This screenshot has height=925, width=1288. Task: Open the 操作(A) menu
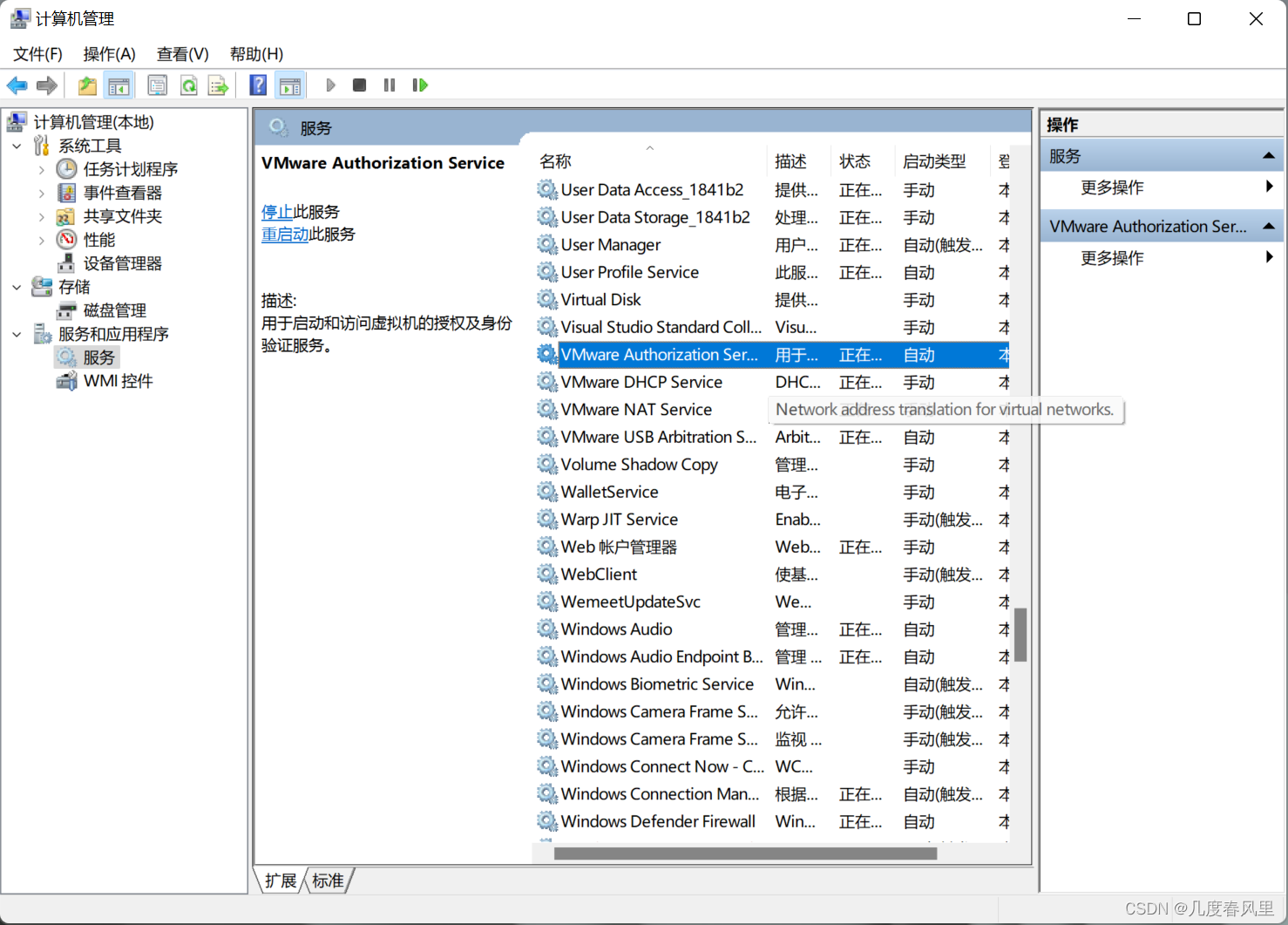(x=110, y=54)
